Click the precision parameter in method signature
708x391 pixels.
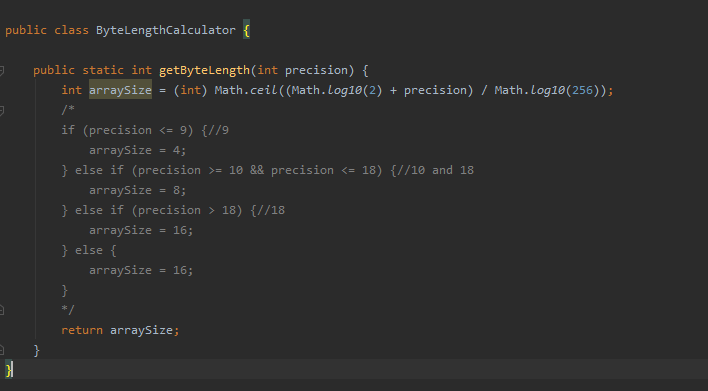click(317, 70)
